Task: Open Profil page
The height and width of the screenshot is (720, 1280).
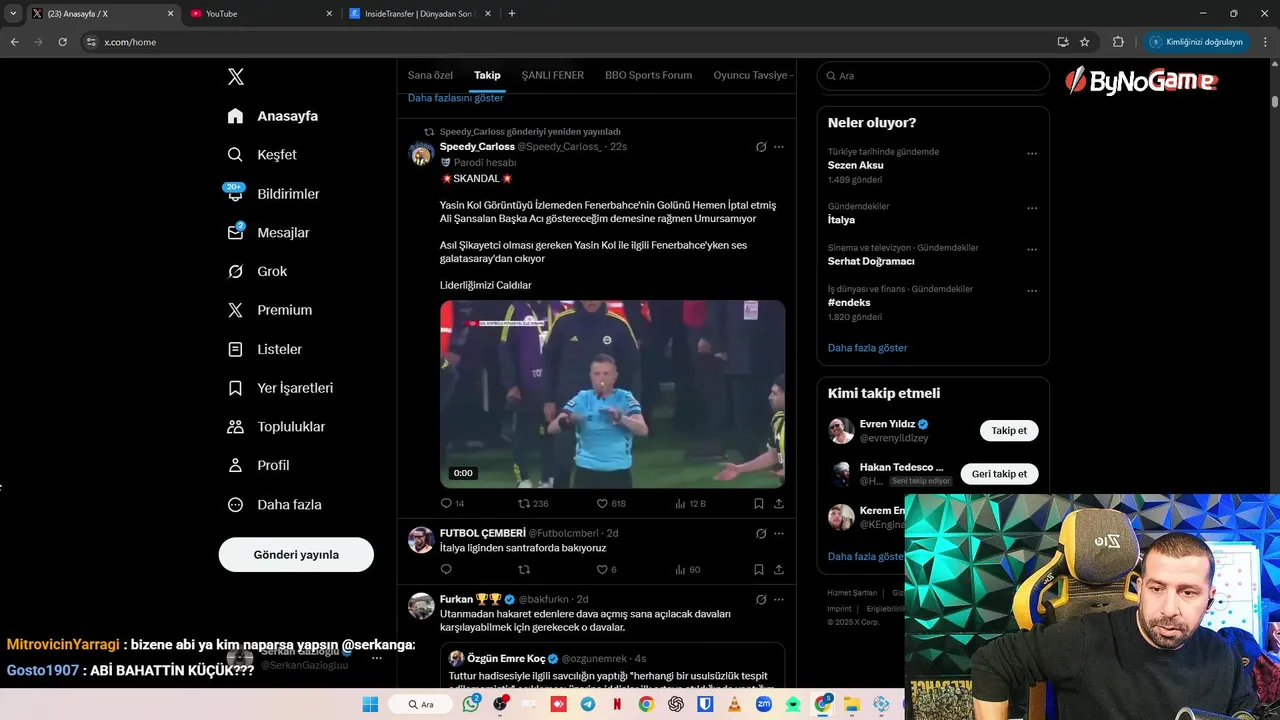Action: [258, 466]
